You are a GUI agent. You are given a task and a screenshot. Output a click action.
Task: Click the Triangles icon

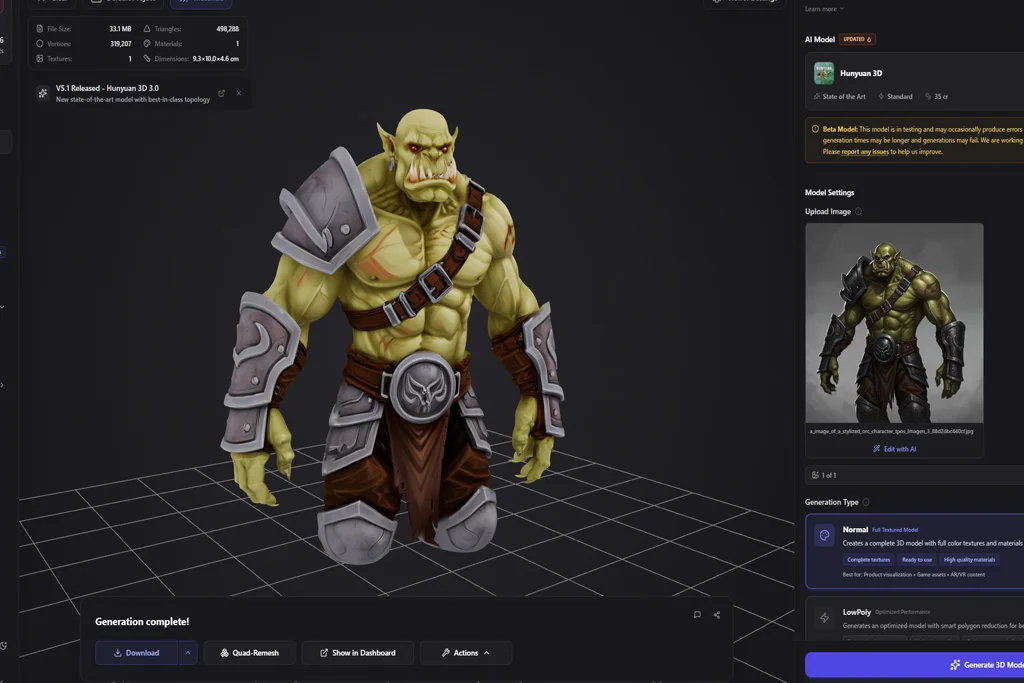click(147, 29)
